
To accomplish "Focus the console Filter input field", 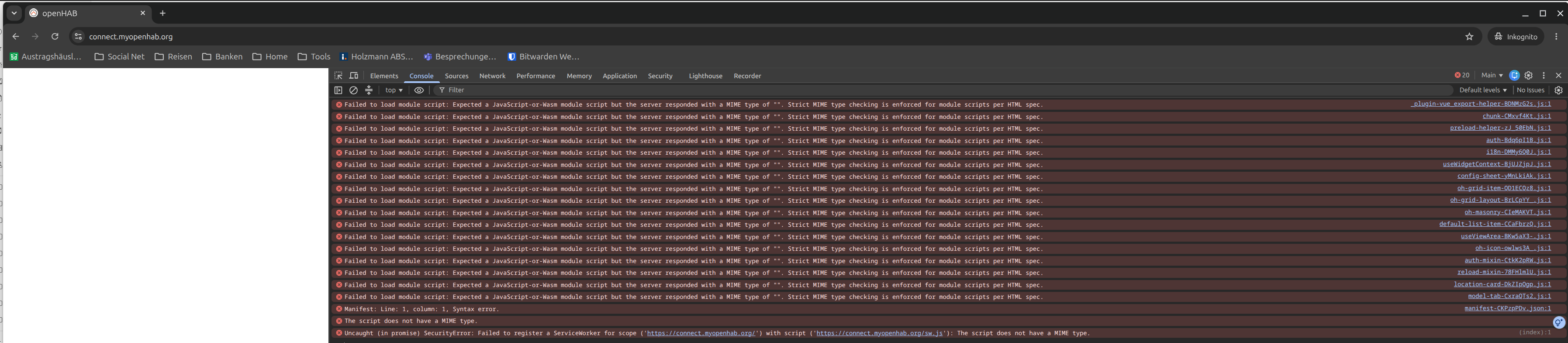I will pos(943,90).
